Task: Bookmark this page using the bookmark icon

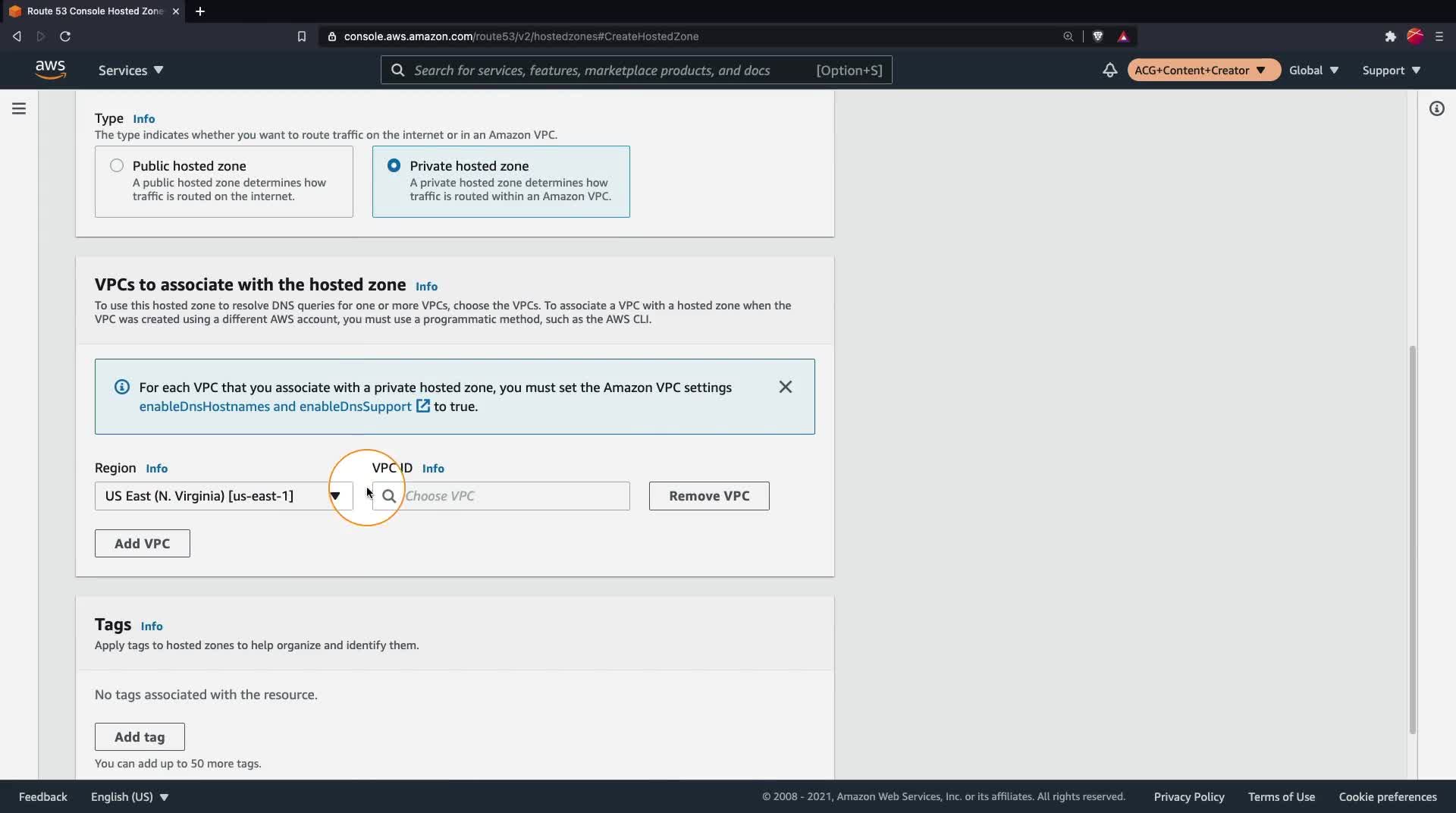Action: (302, 36)
